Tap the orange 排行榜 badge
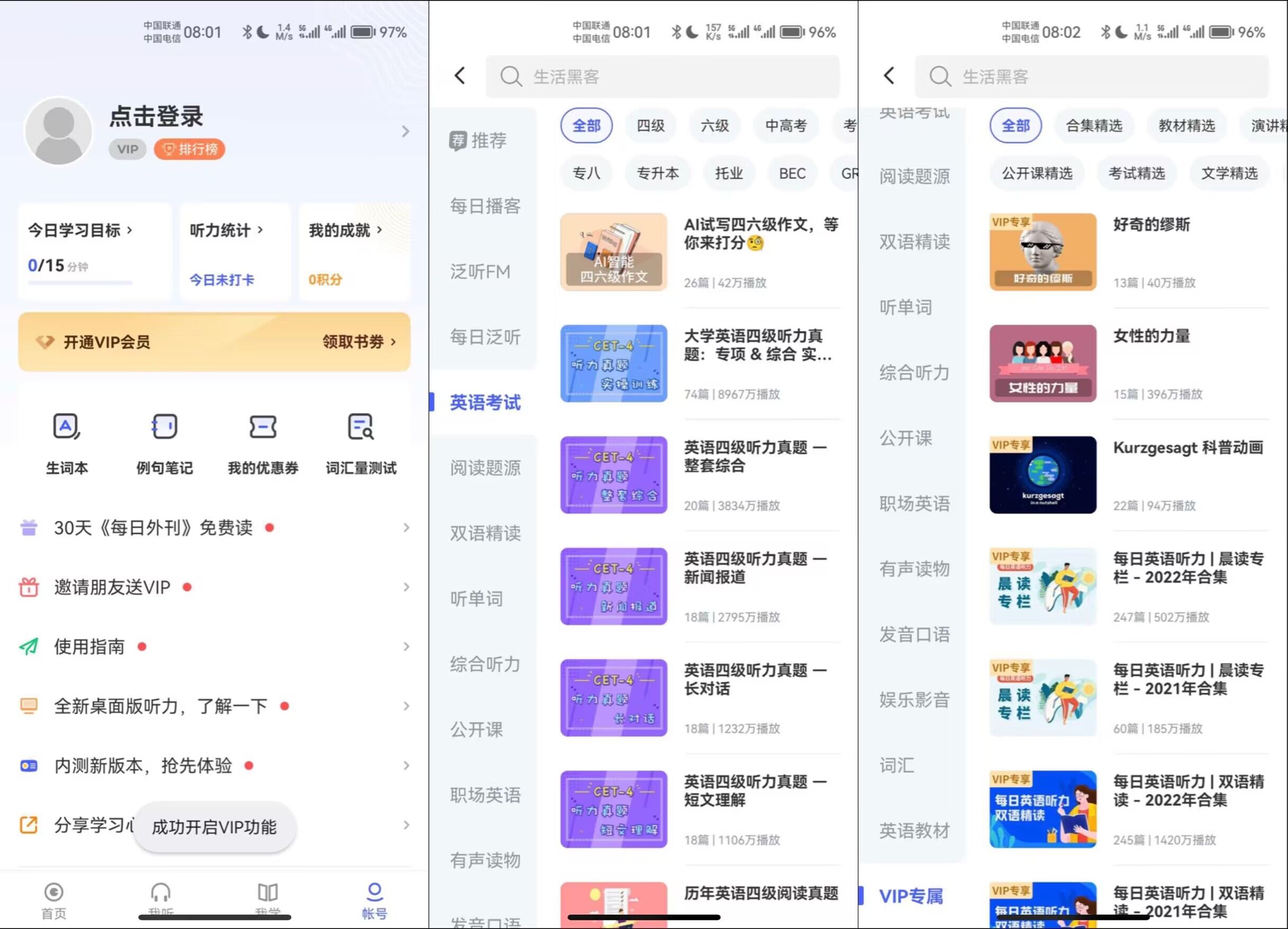The width and height of the screenshot is (1288, 929). tap(190, 149)
